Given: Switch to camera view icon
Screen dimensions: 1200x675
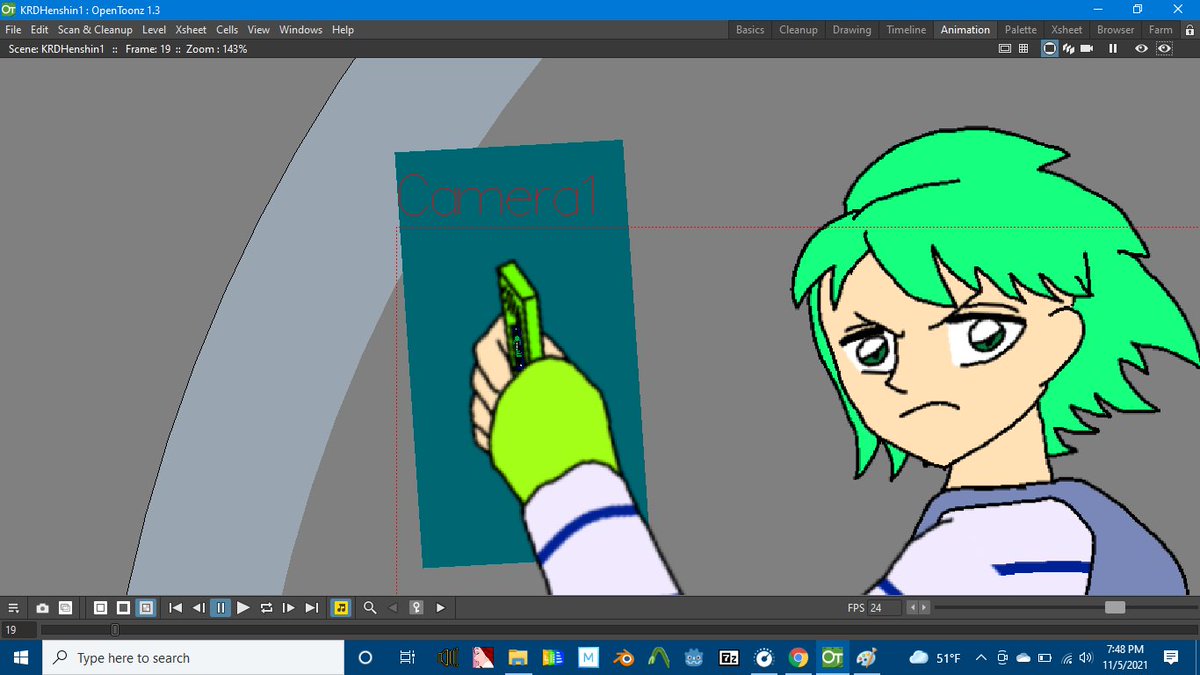Looking at the screenshot, I should pyautogui.click(x=1087, y=49).
